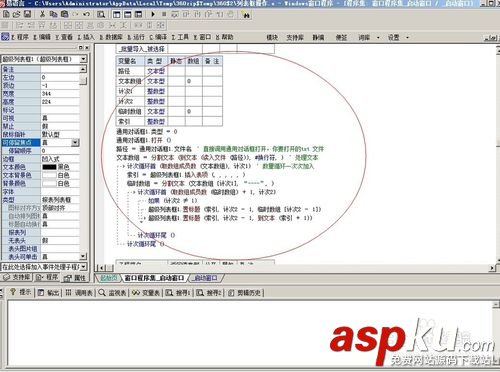Close the properties side panel
This screenshot has width=500, height=372.
pos(87,48)
